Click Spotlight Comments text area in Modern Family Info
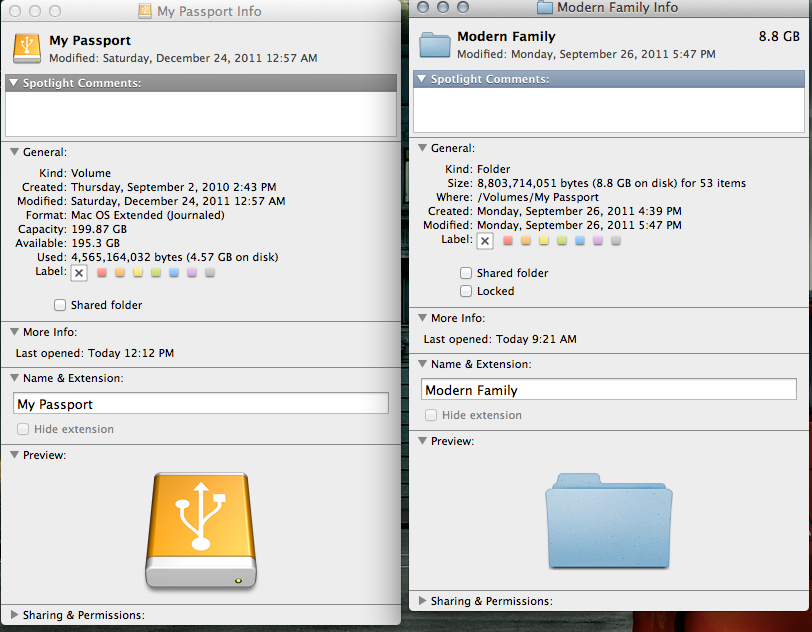Image resolution: width=812 pixels, height=632 pixels. coord(608,110)
